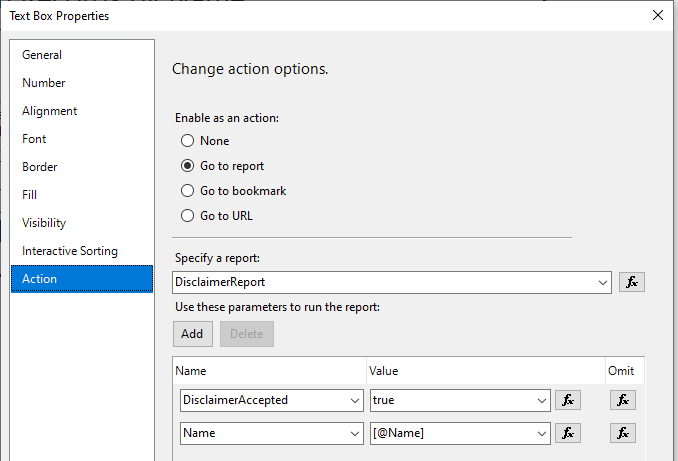678x461 pixels.
Task: Open the Border page
Action: [82, 166]
